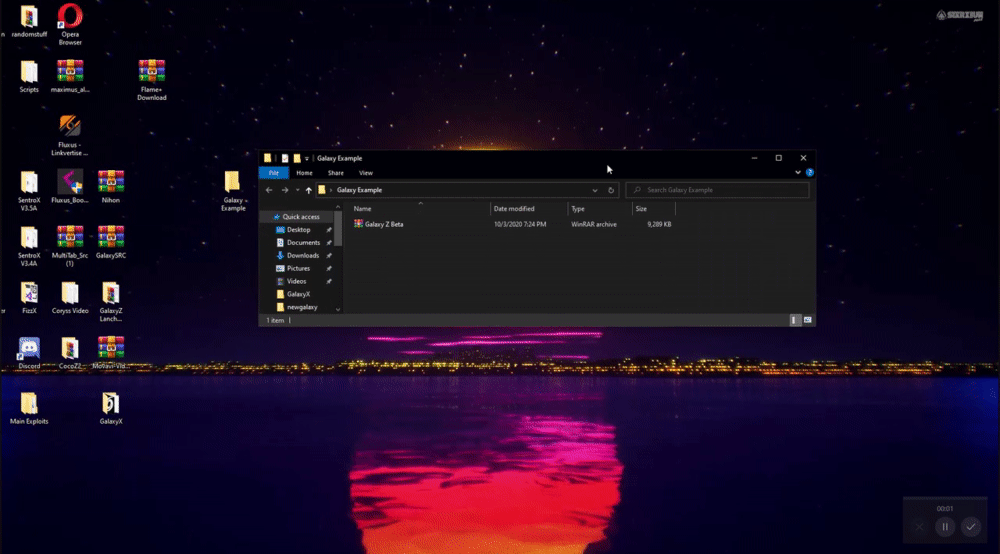
Task: Select Main Exploits desktop folder
Action: coord(29,408)
